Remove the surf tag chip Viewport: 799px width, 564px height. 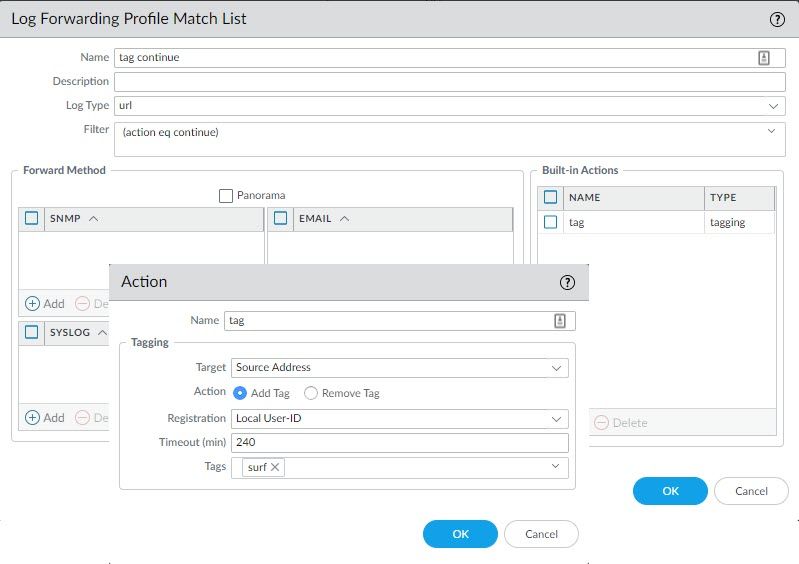[x=276, y=467]
